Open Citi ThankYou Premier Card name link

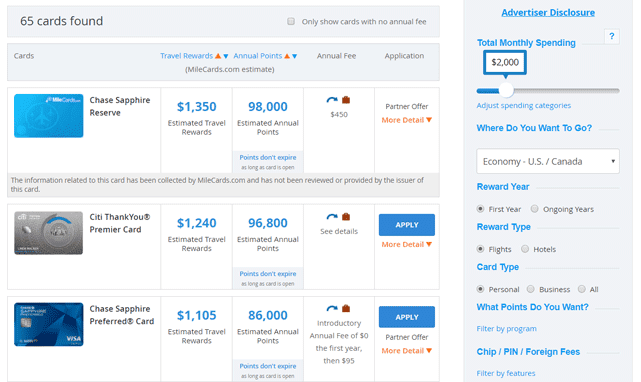point(120,223)
